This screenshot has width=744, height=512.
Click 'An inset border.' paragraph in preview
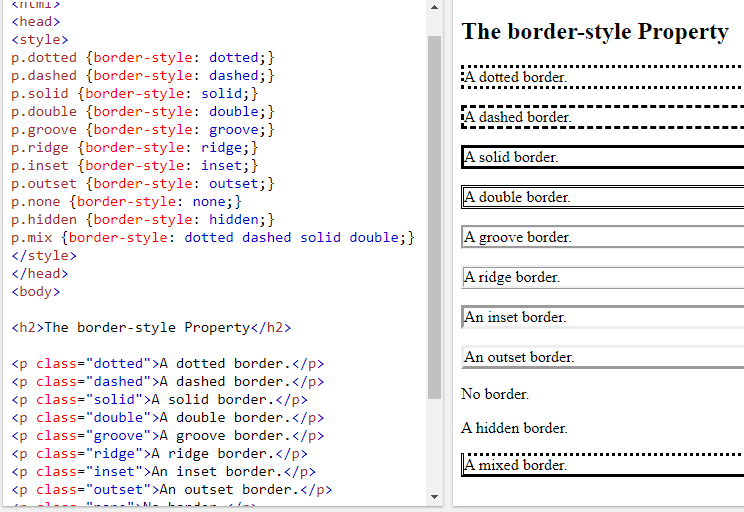coord(602,317)
